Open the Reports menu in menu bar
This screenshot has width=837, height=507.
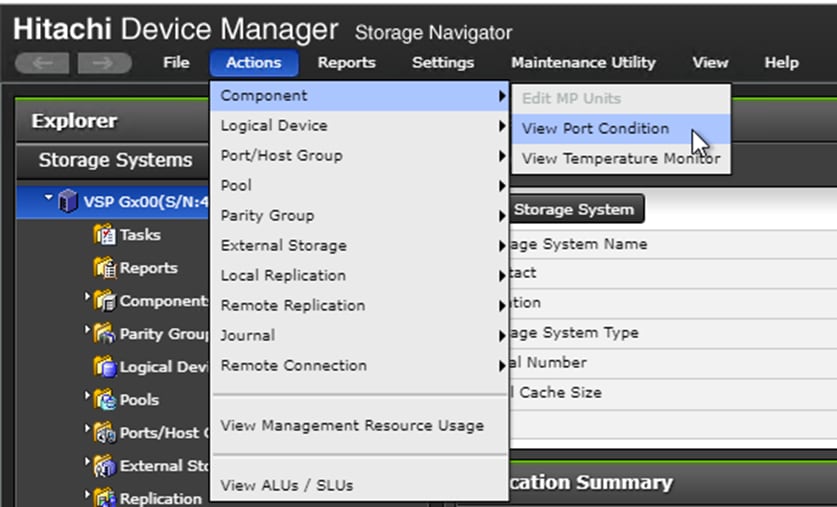(x=346, y=63)
